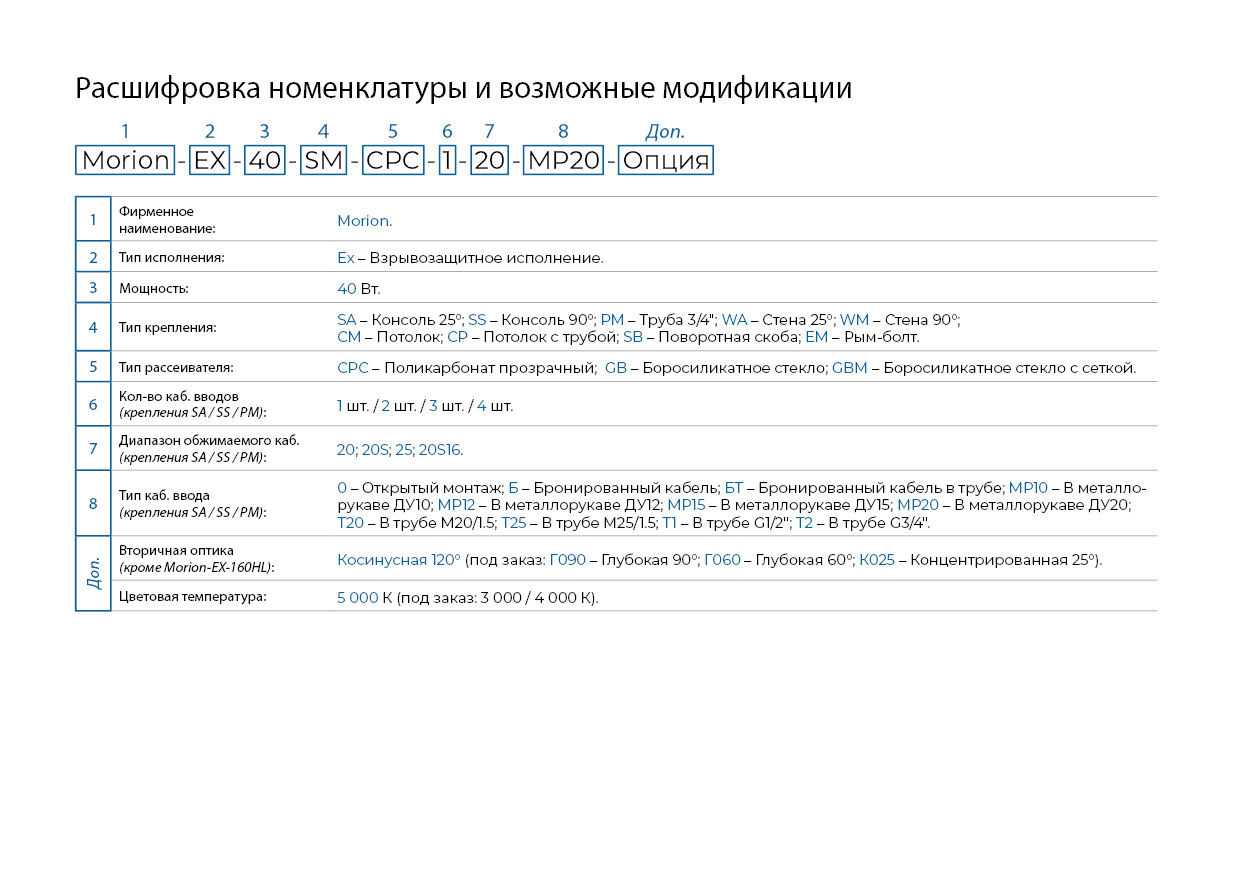
Task: Select the "EX" box in the code string
Action: (x=210, y=160)
